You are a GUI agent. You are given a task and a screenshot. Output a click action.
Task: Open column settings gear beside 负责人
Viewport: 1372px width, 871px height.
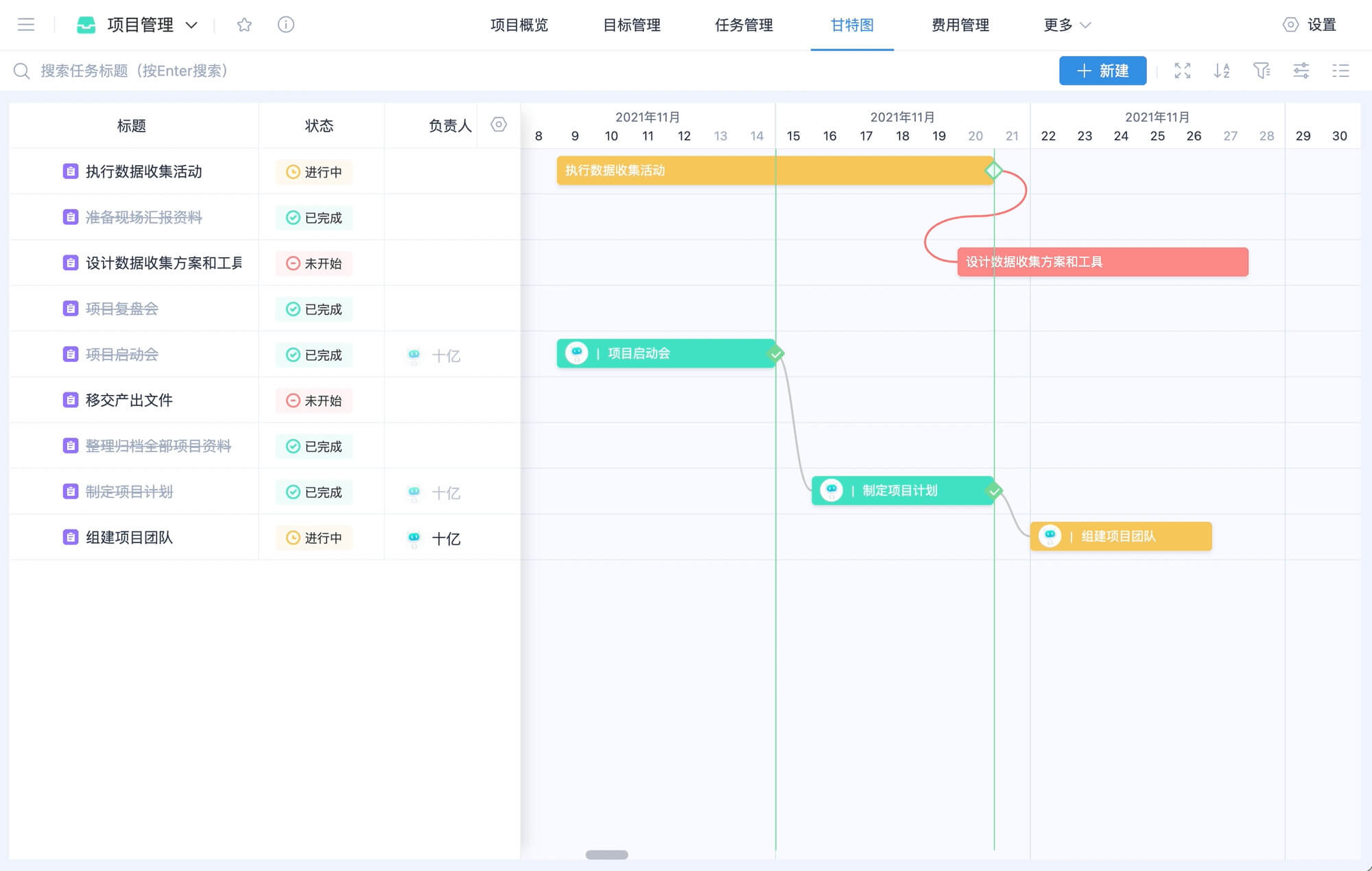coord(499,125)
